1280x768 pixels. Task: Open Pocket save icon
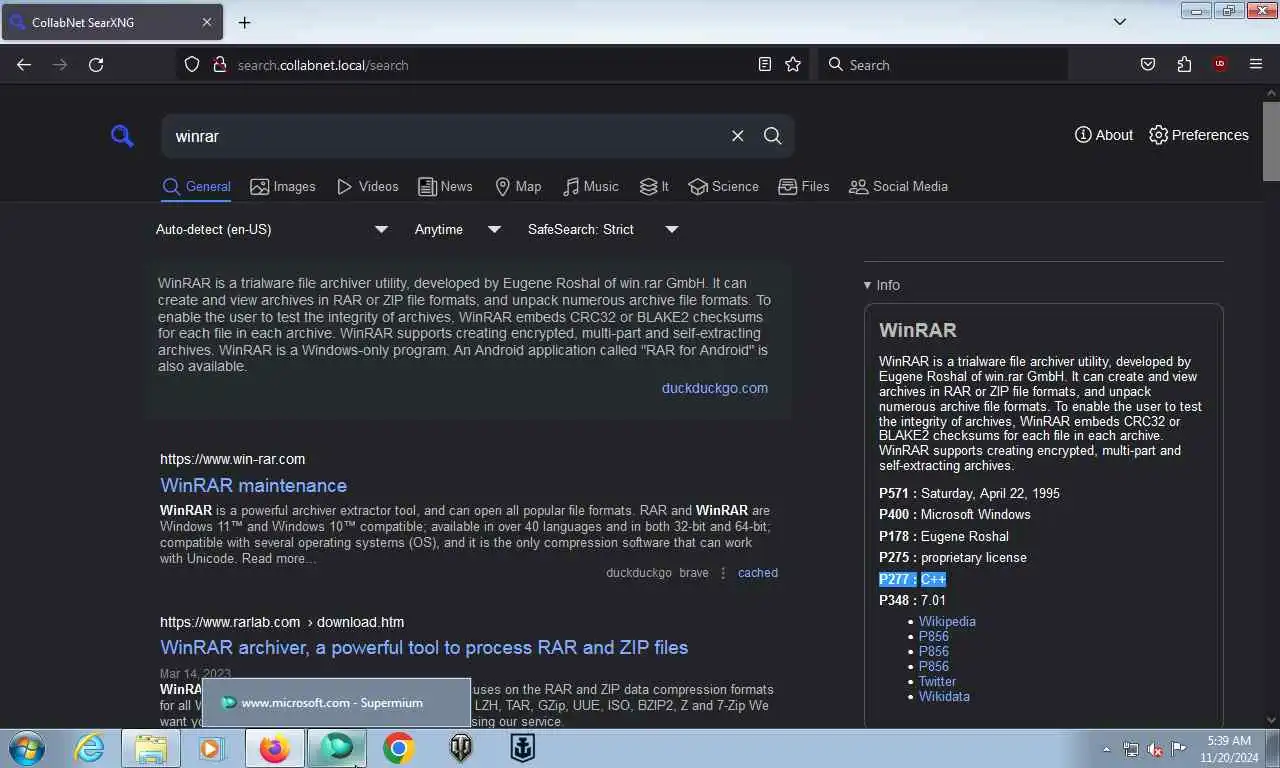coord(1148,64)
